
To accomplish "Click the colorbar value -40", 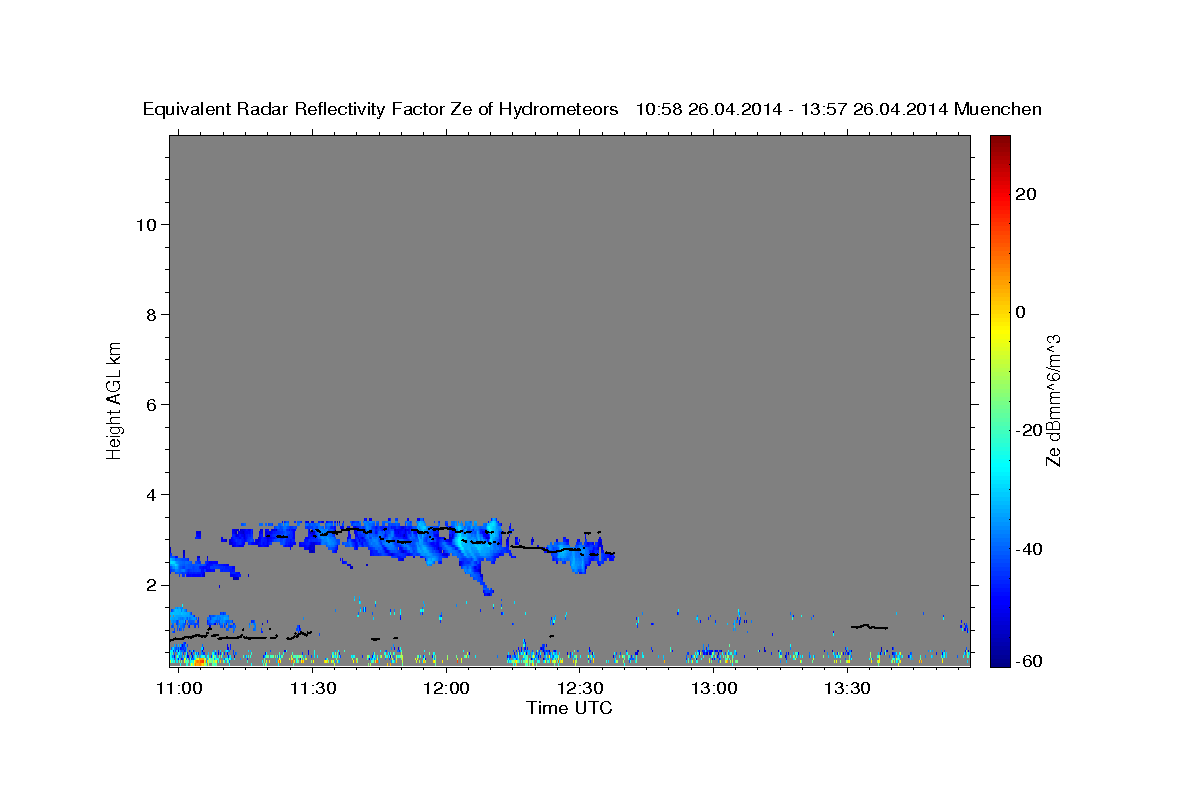I will (1029, 549).
